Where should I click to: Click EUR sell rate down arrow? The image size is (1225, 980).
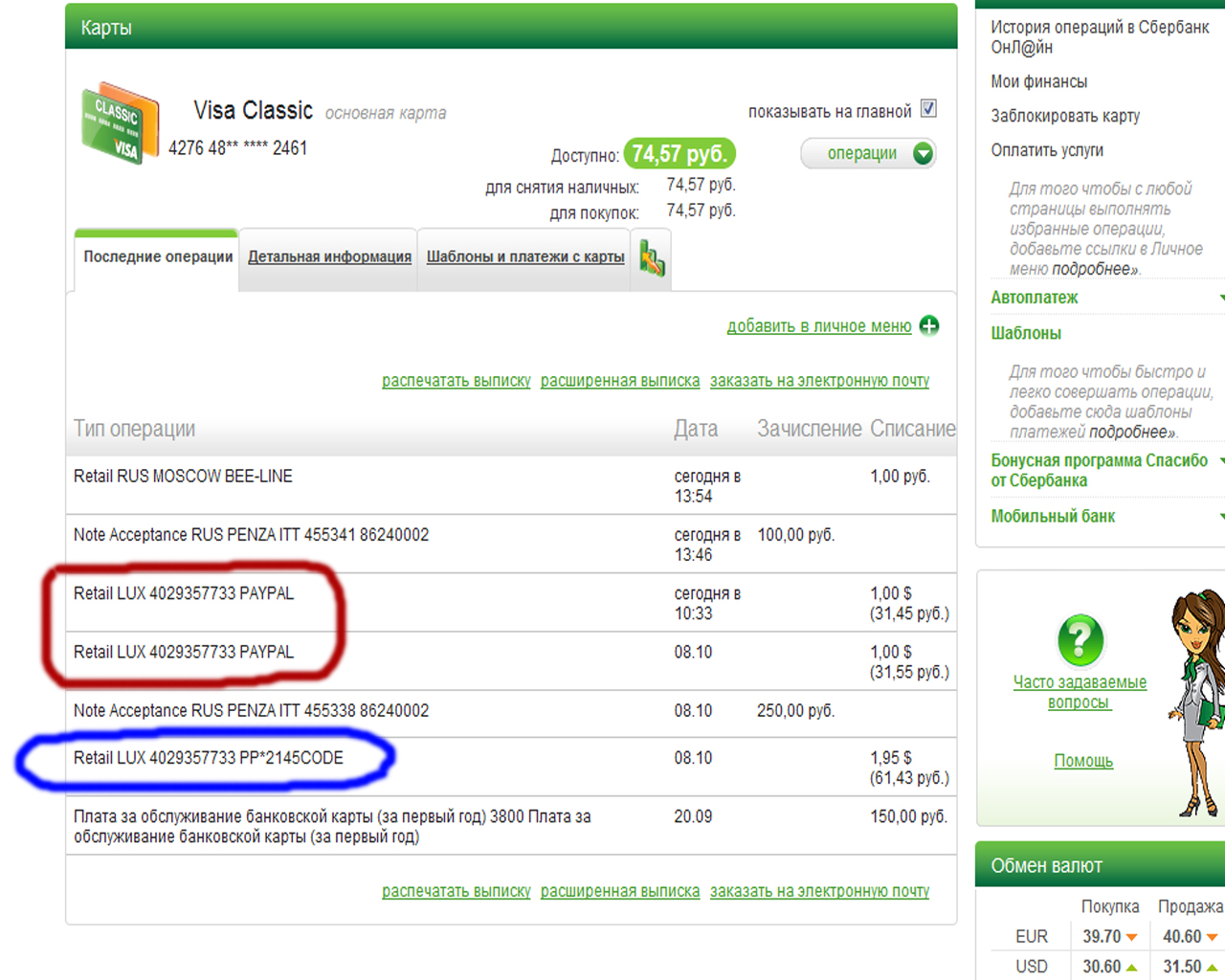click(x=1213, y=937)
